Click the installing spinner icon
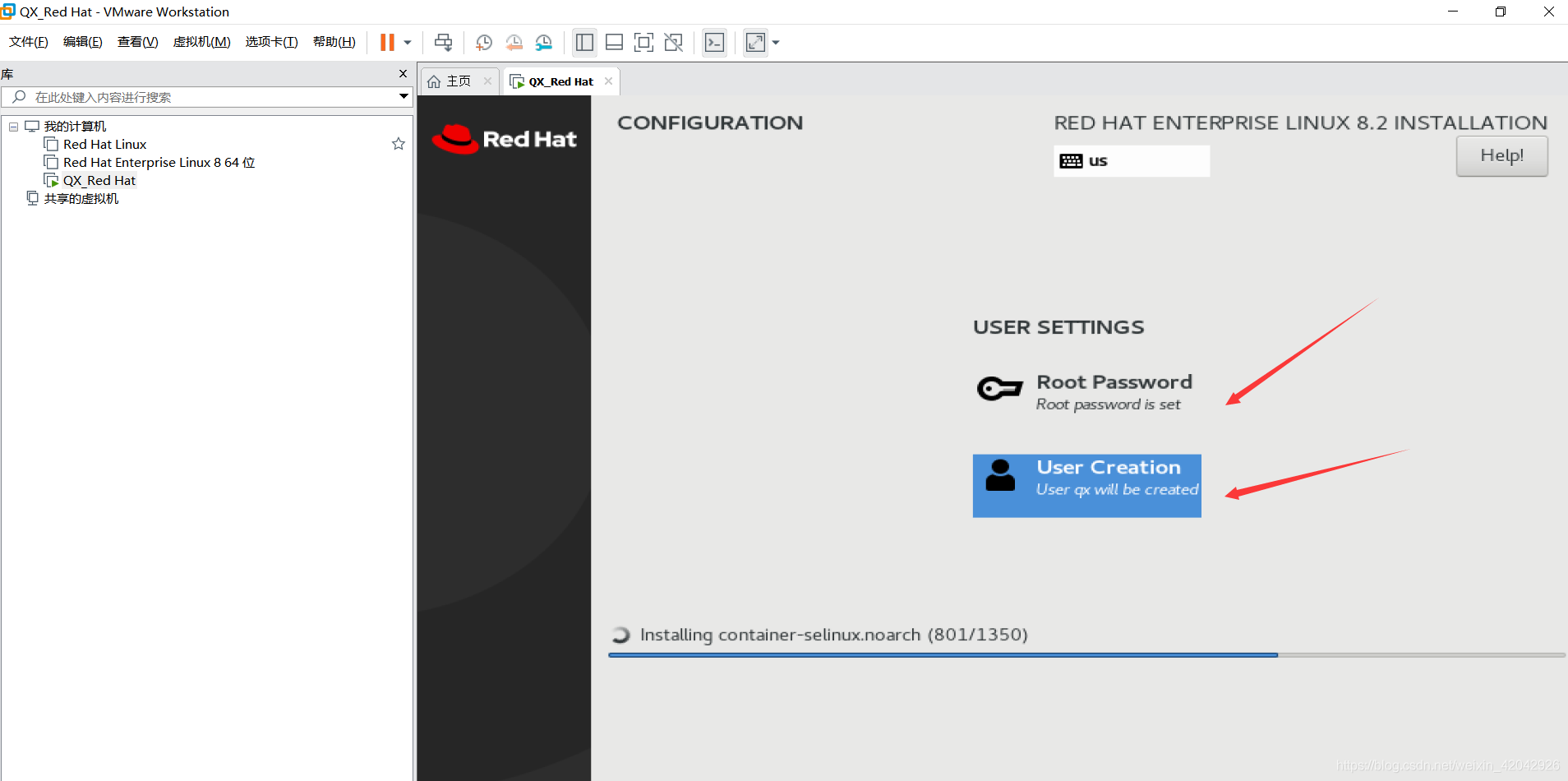 pyautogui.click(x=621, y=635)
